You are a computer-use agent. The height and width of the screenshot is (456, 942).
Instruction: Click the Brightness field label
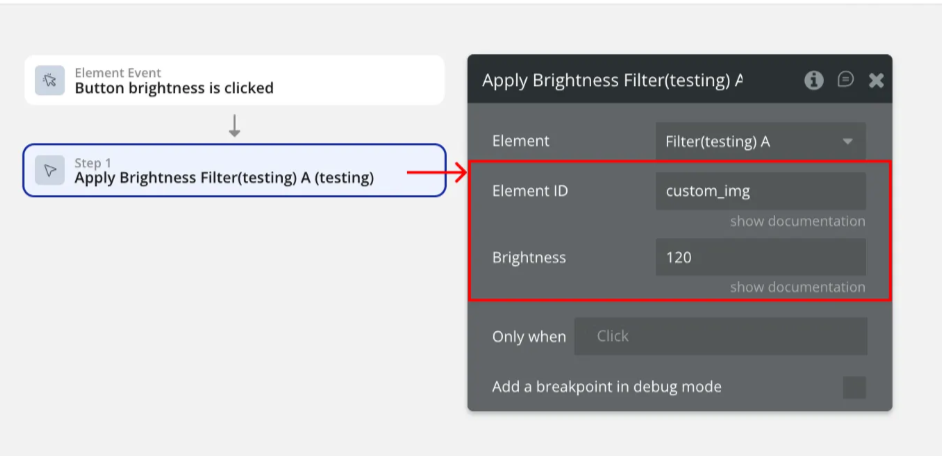point(529,257)
